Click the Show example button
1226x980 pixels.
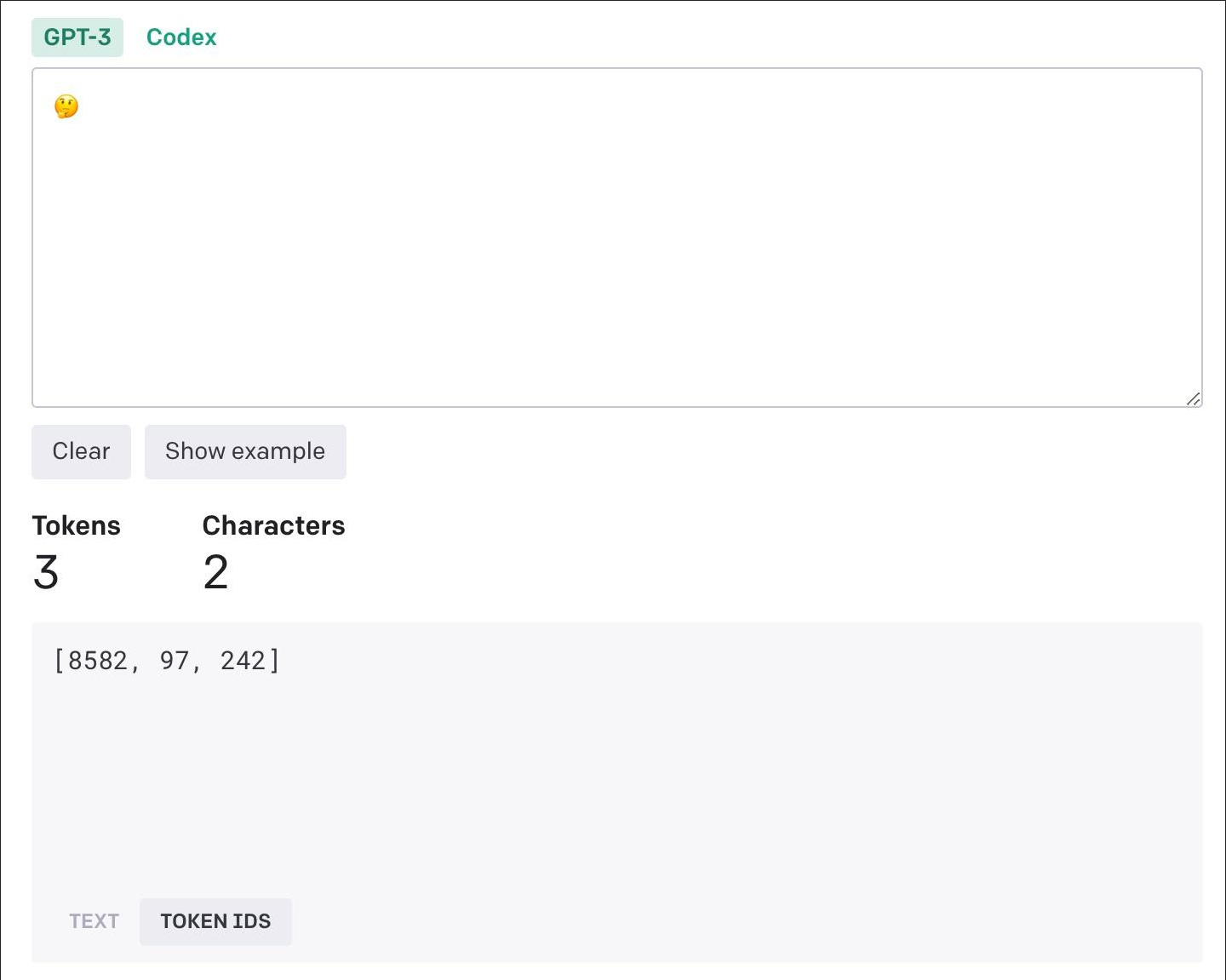(x=245, y=451)
